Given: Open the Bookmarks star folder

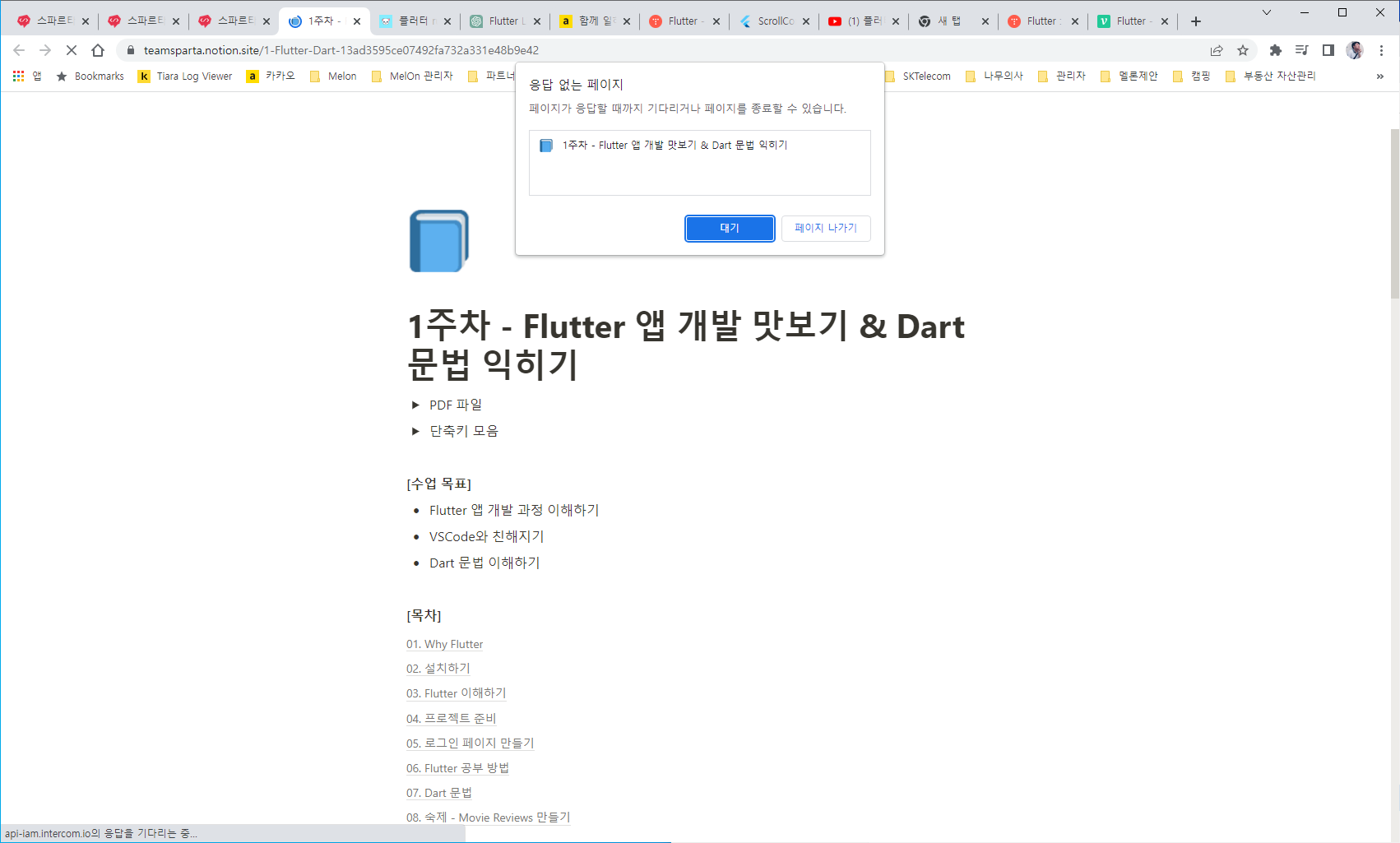Looking at the screenshot, I should click(x=90, y=76).
